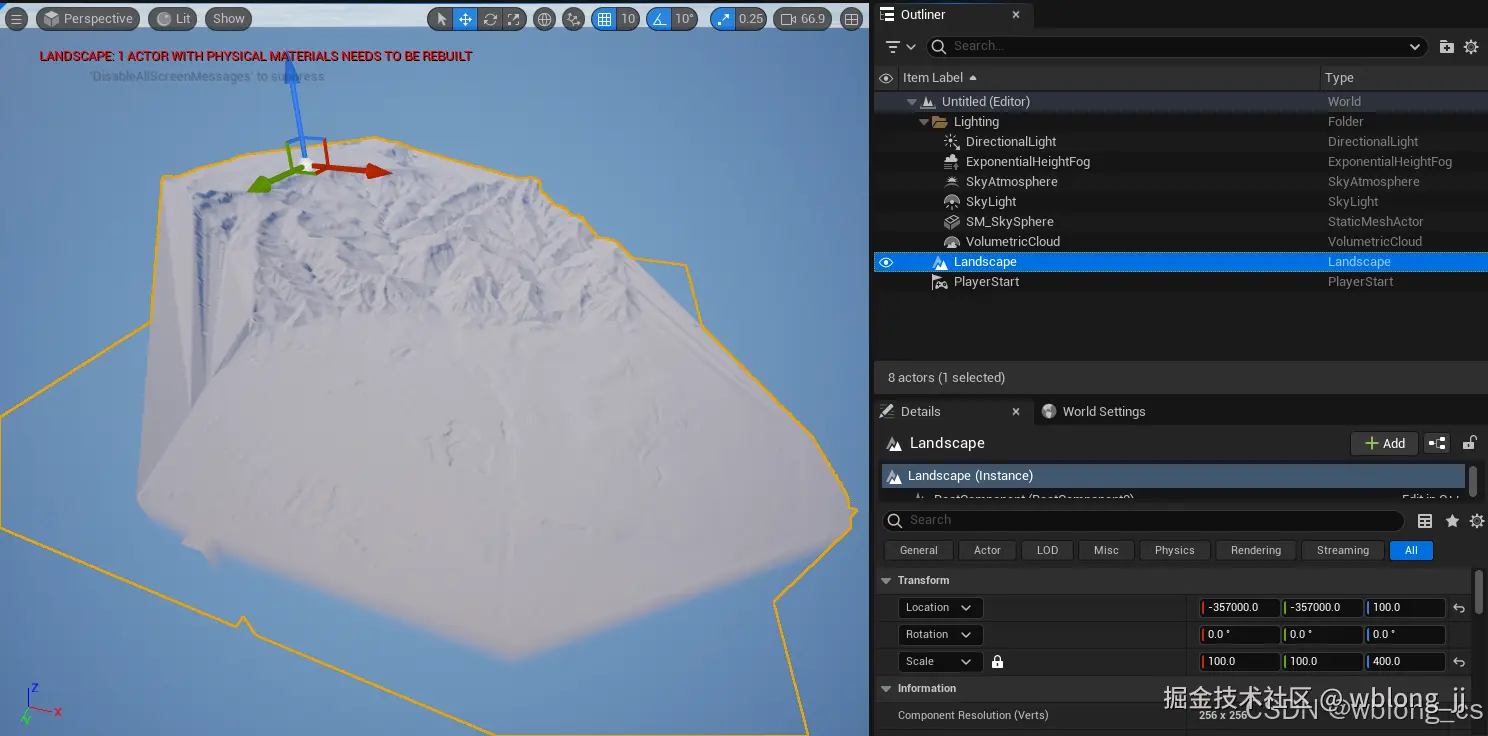Open Outliner settings gear icon
Image resolution: width=1488 pixels, height=736 pixels.
click(1471, 47)
